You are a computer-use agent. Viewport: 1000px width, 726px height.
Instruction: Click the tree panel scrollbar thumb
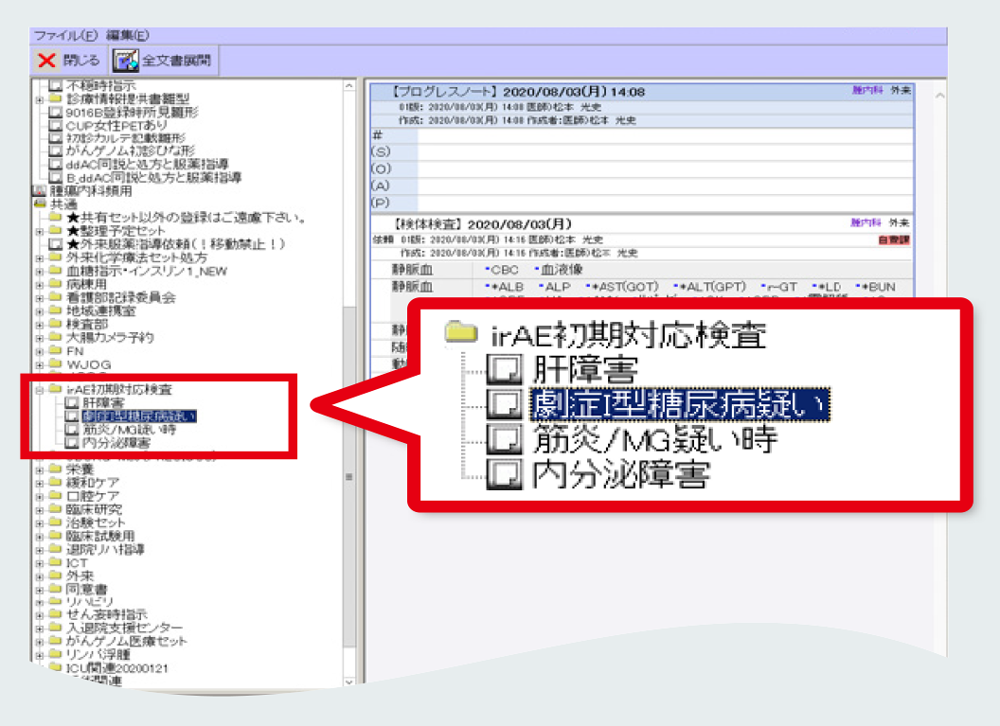[349, 477]
